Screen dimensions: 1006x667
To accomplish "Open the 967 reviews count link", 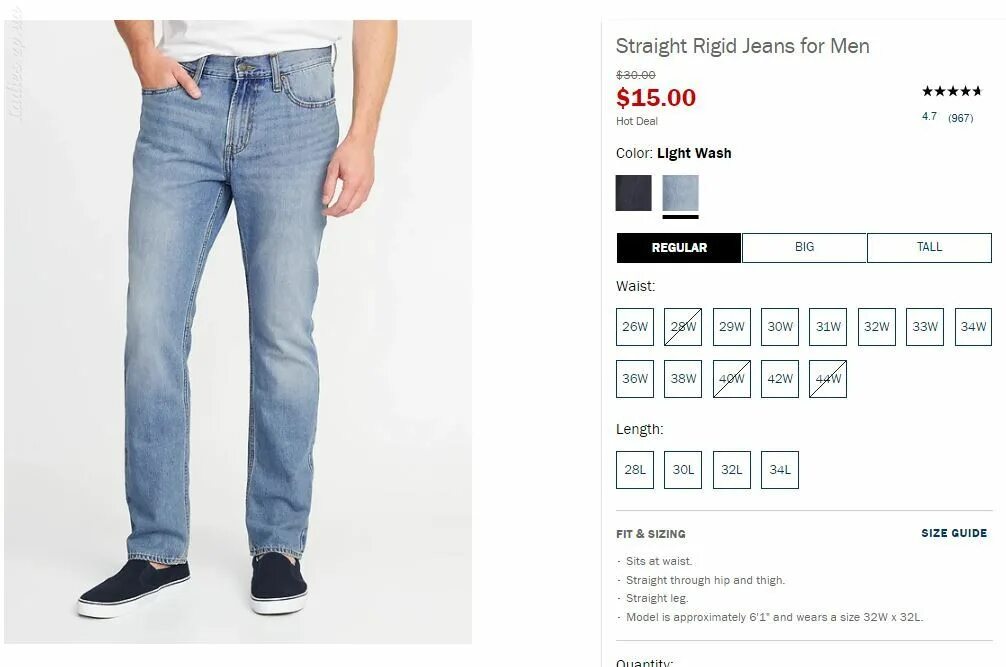I will pyautogui.click(x=960, y=117).
